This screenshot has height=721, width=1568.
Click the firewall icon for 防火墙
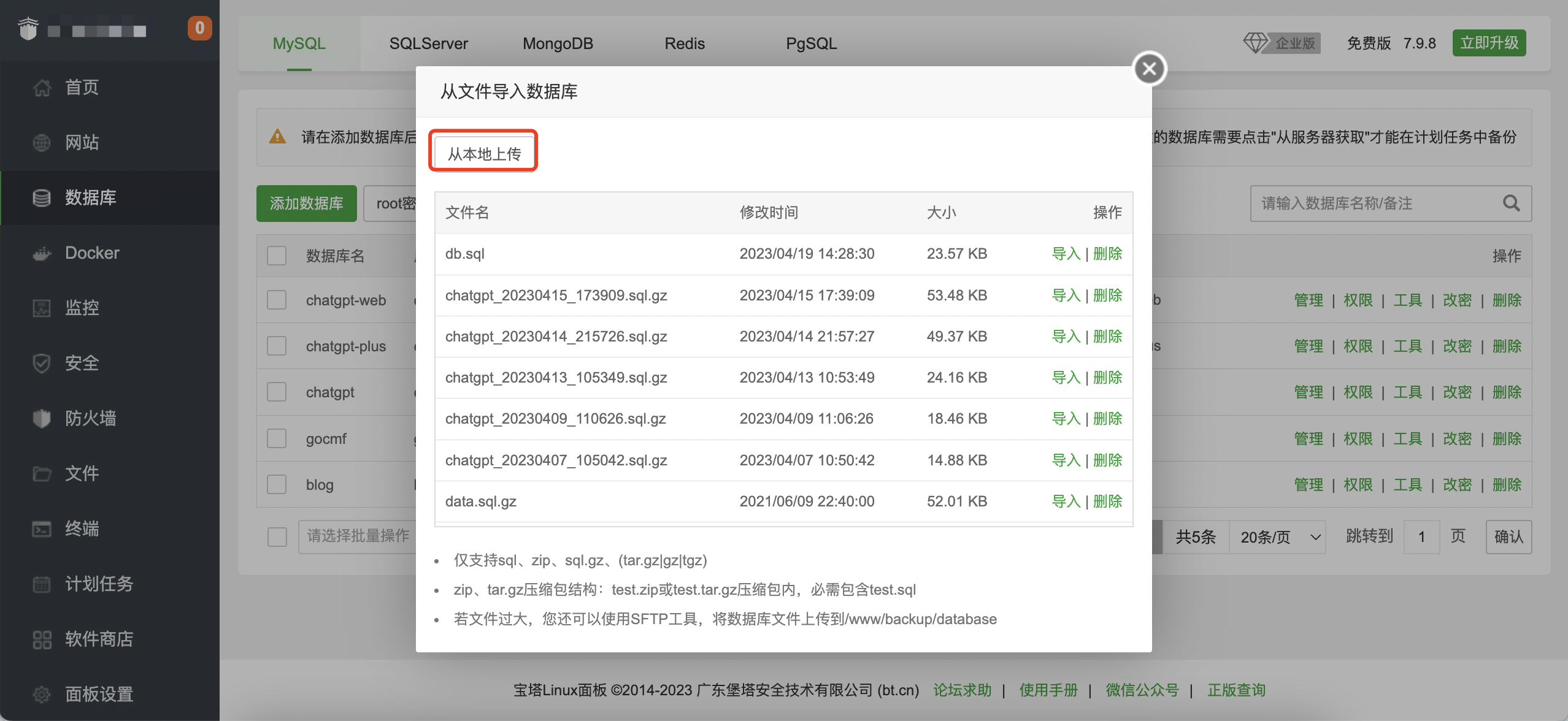coord(42,419)
